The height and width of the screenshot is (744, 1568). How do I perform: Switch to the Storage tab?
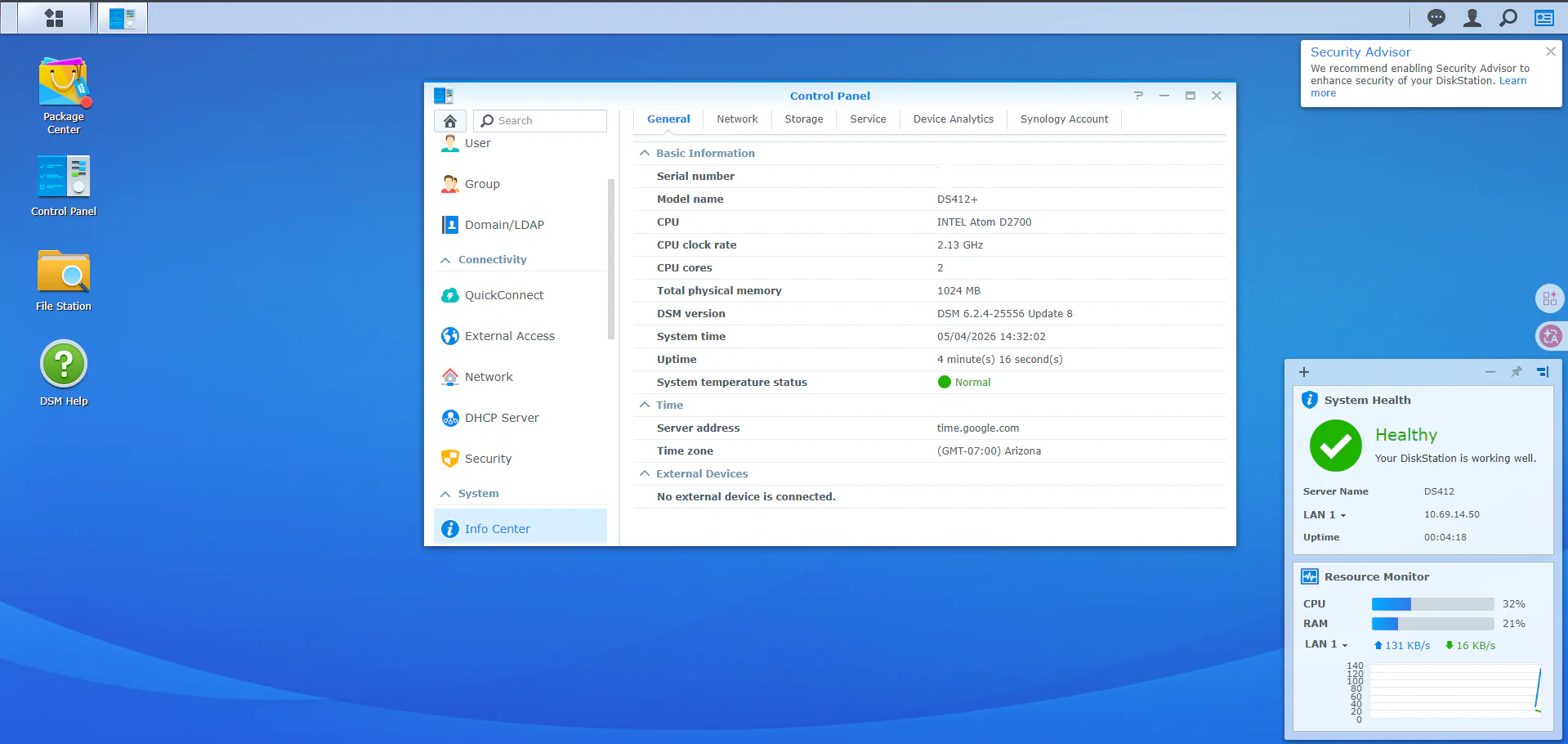coord(804,119)
